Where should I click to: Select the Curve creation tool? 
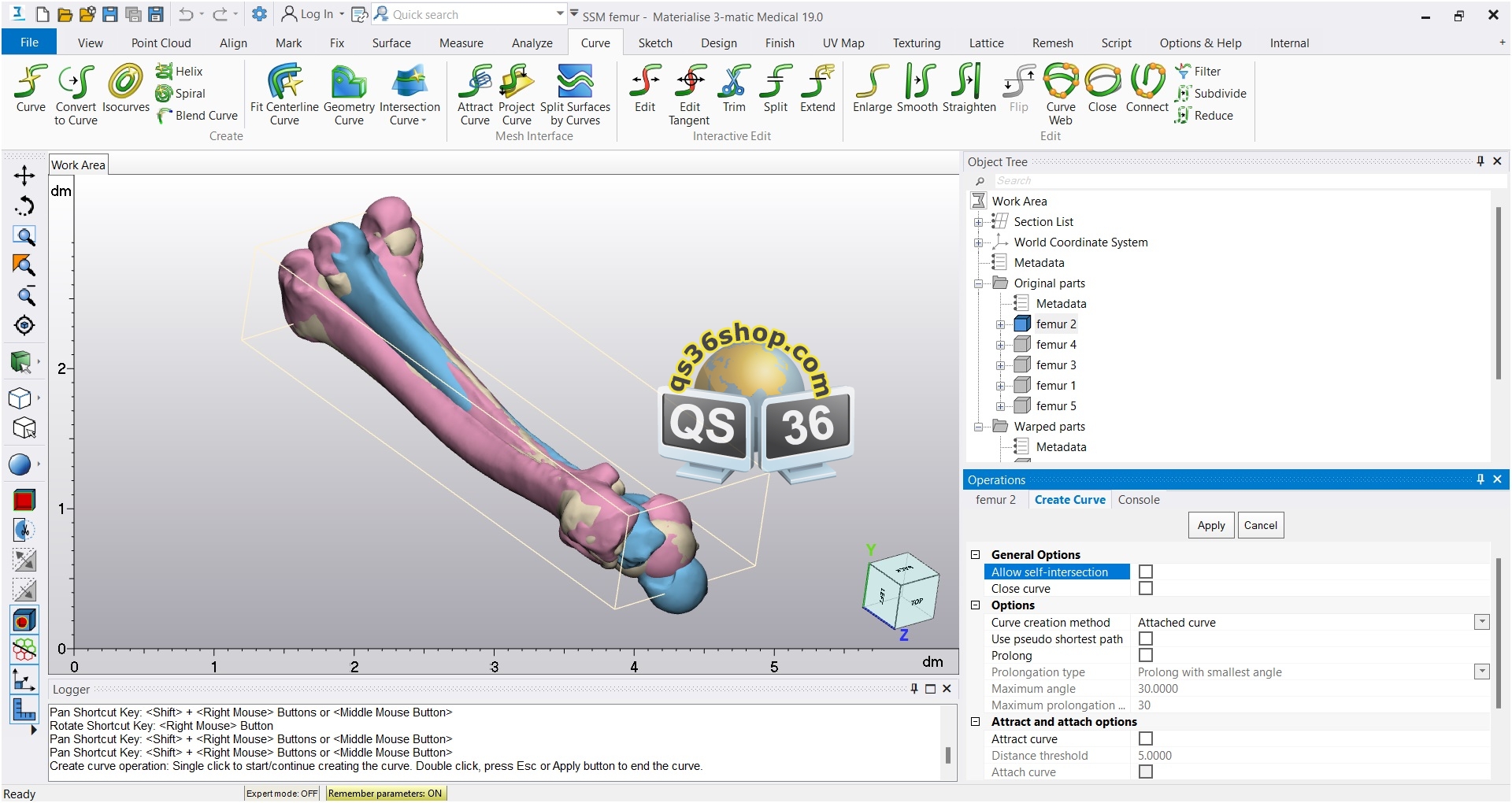(31, 89)
